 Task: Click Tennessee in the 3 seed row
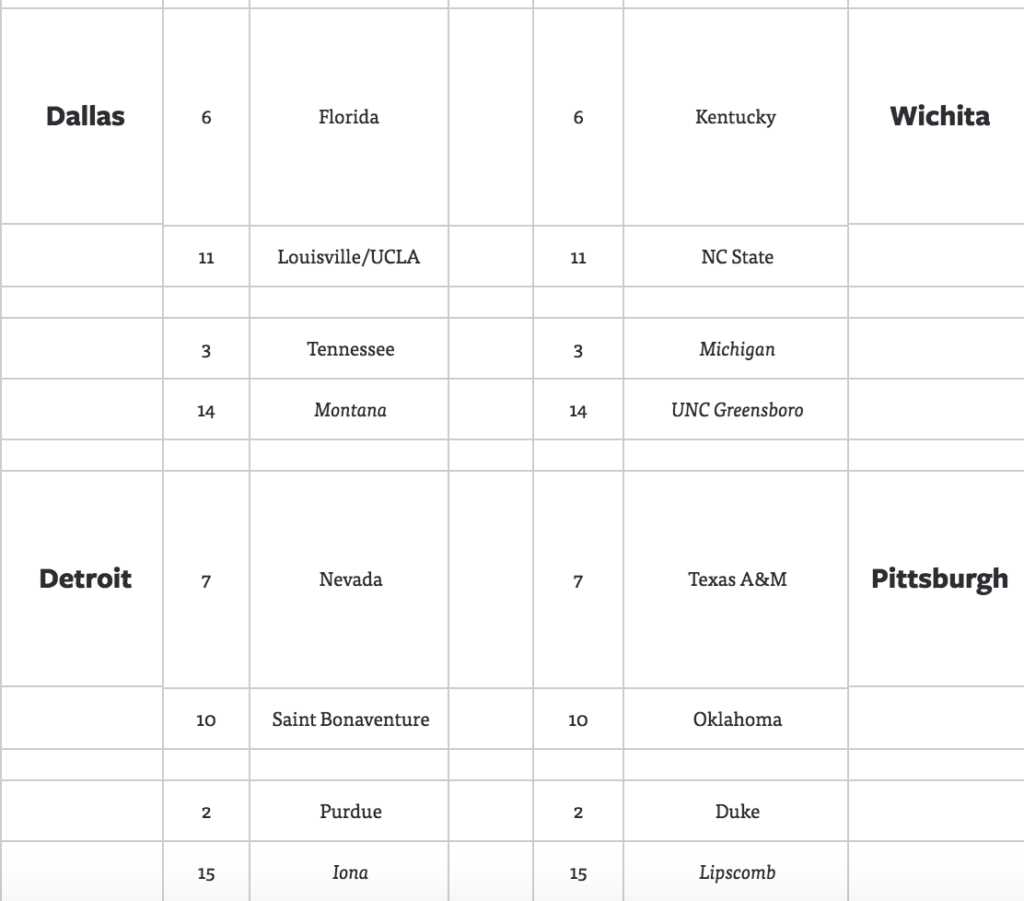pos(351,349)
